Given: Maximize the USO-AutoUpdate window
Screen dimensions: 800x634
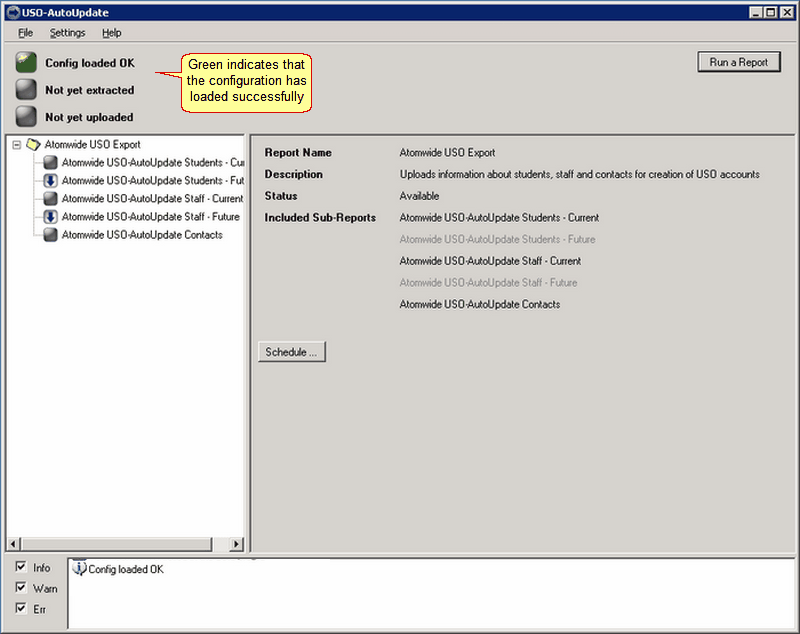Looking at the screenshot, I should [771, 12].
